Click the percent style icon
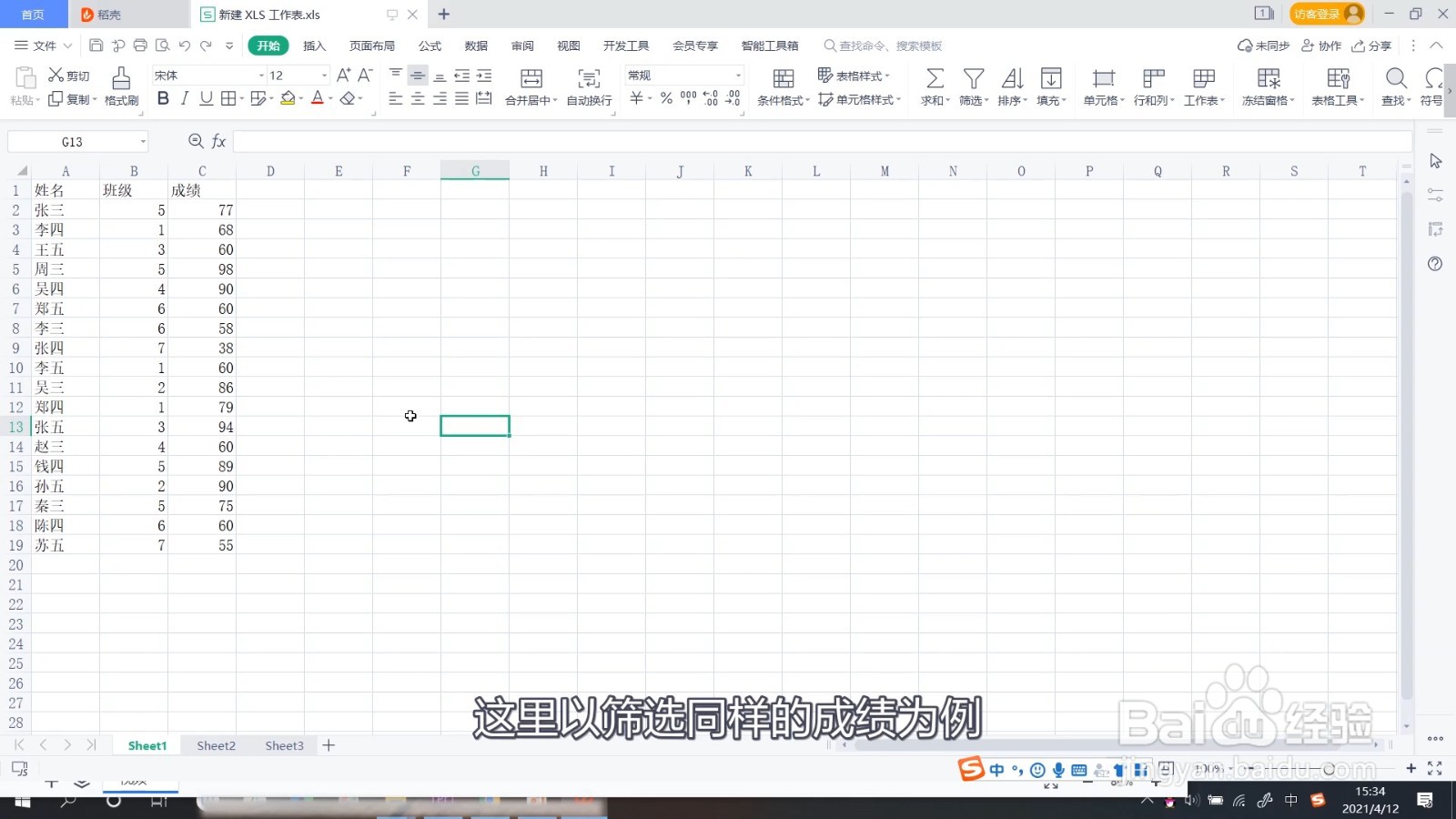This screenshot has width=1456, height=819. (666, 98)
